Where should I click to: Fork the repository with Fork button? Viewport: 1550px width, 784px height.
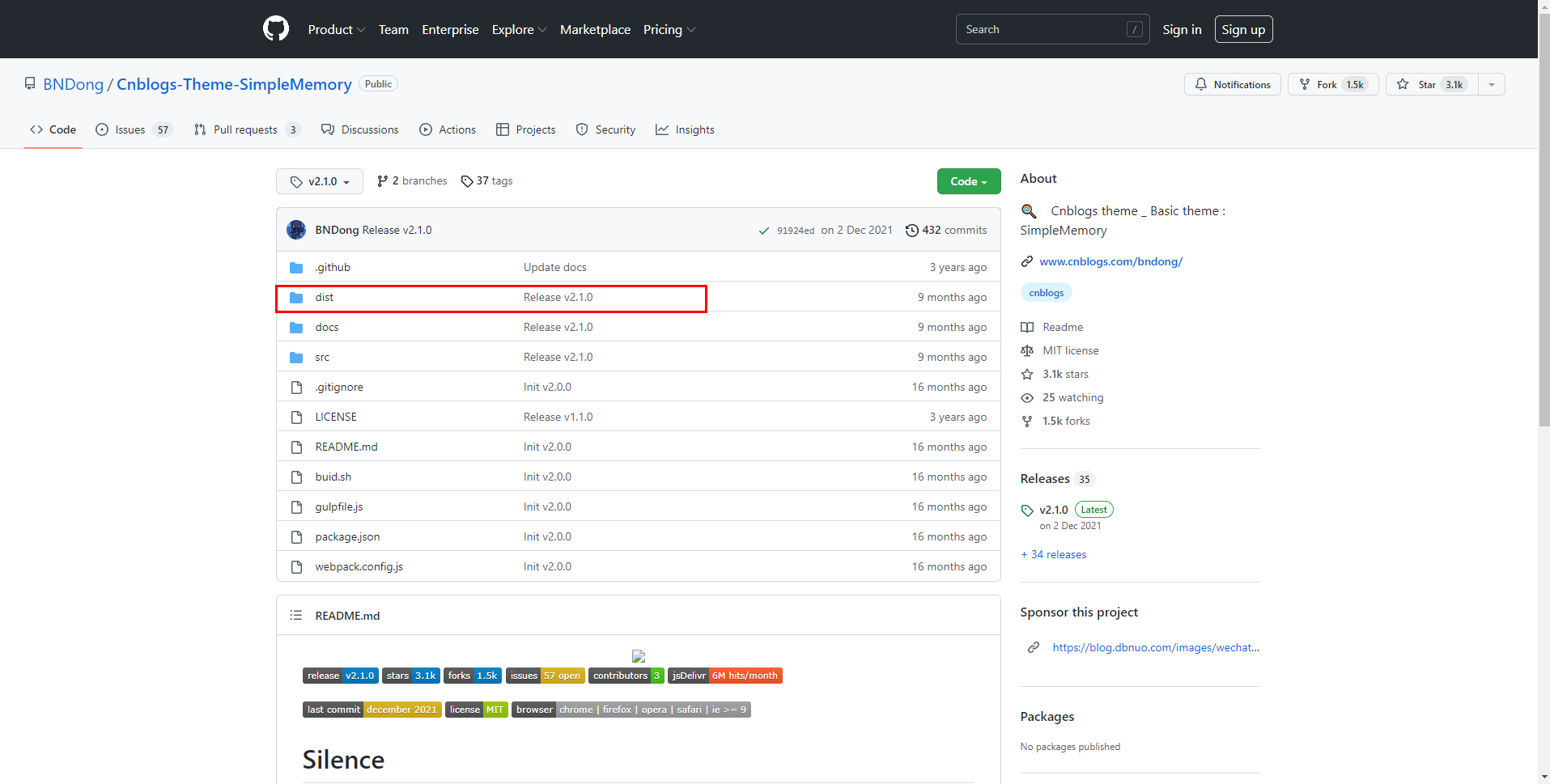coord(1333,84)
